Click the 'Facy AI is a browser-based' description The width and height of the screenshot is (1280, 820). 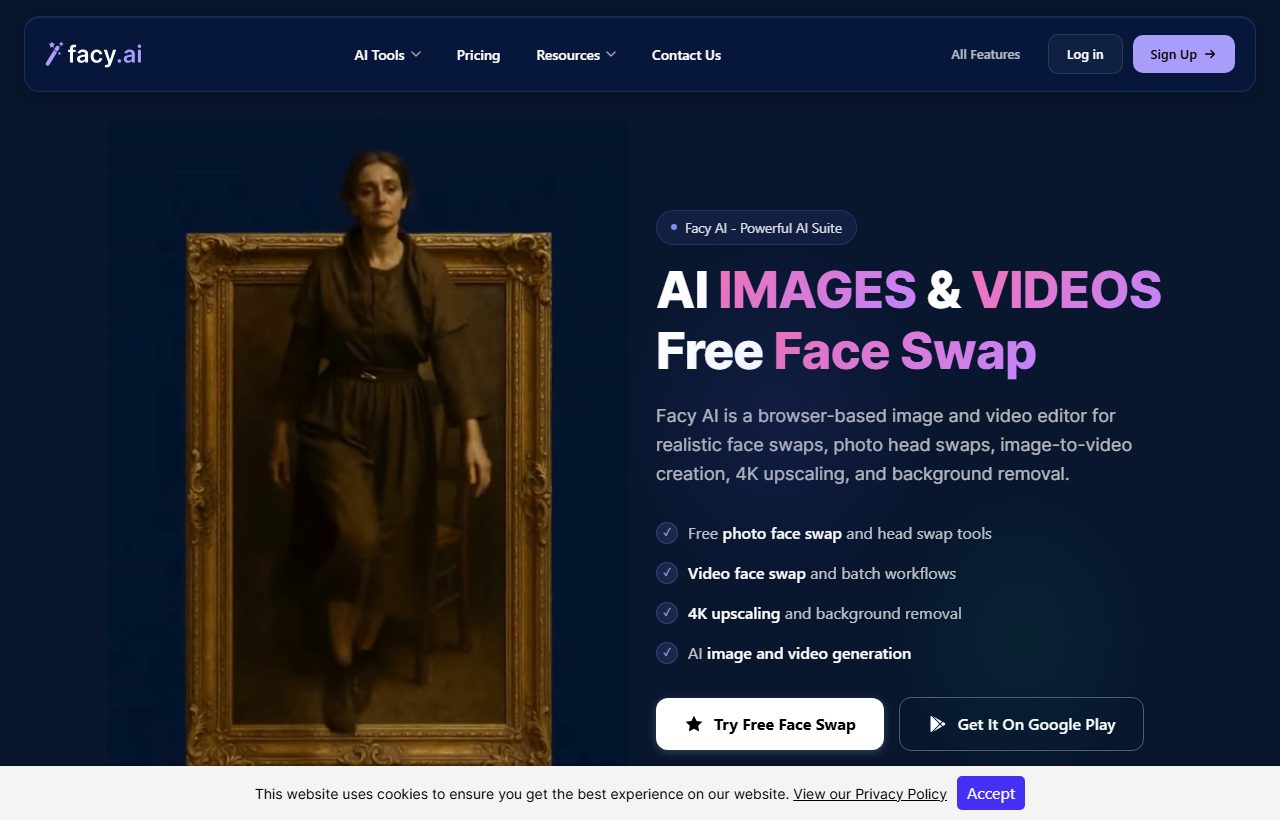point(894,444)
